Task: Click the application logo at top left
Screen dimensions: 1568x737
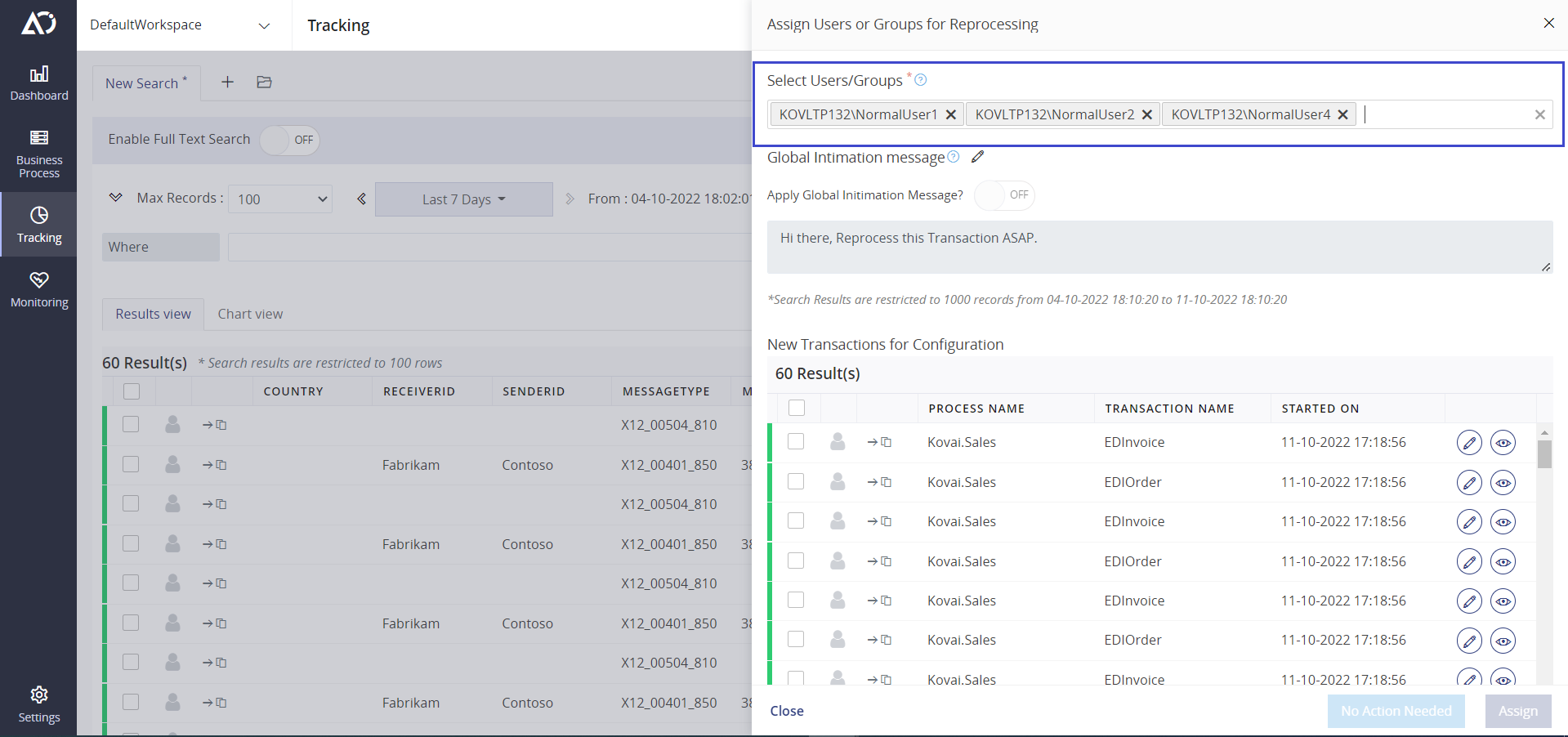Action: pyautogui.click(x=38, y=23)
